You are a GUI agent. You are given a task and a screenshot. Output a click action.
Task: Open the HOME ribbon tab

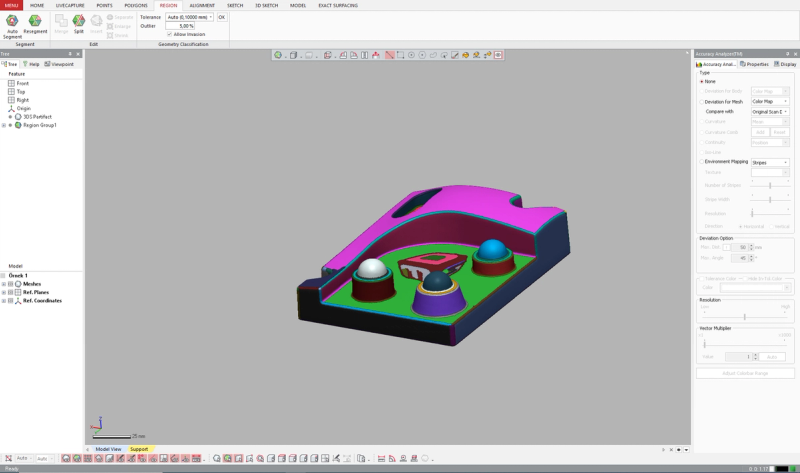tap(37, 6)
